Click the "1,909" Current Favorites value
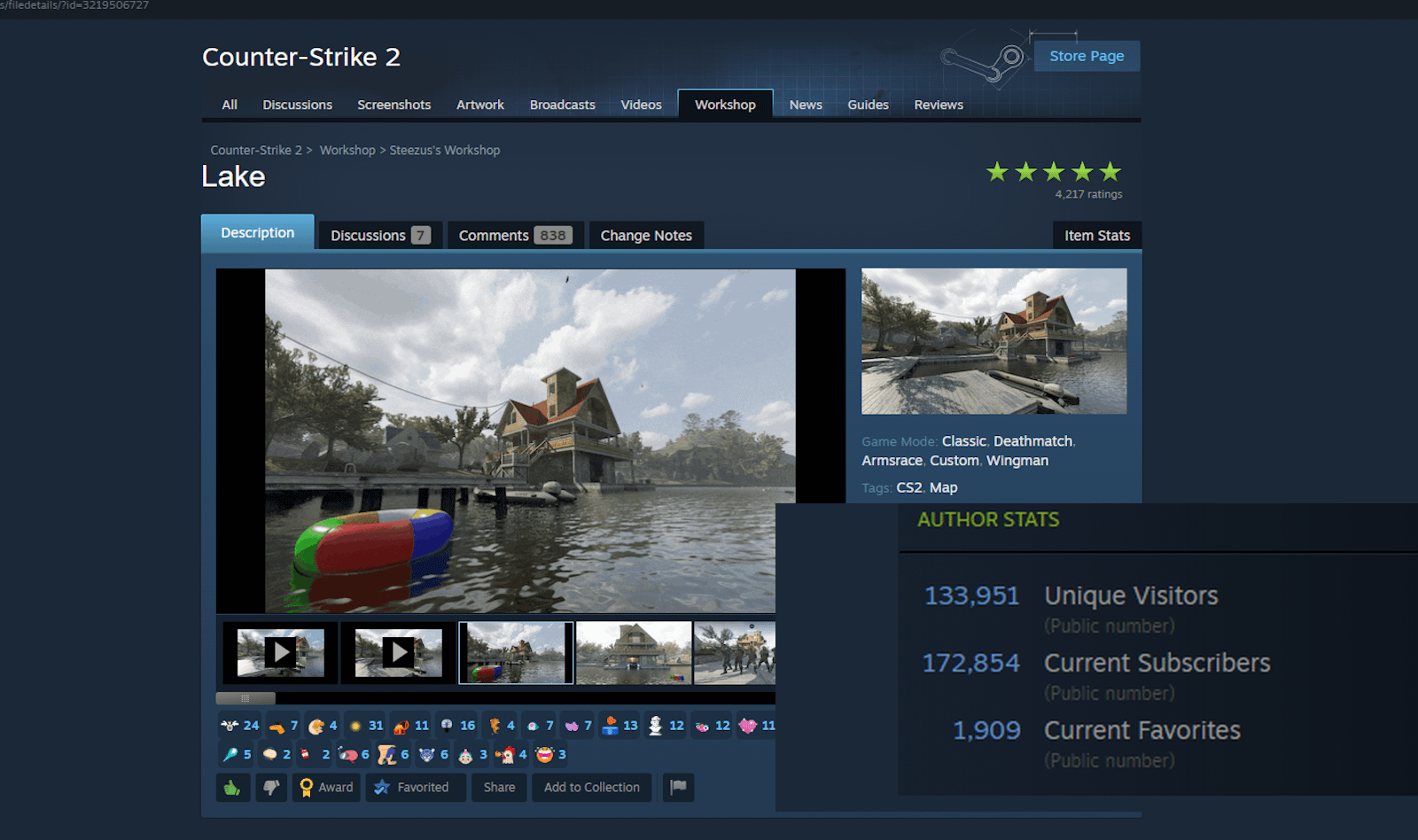This screenshot has height=840, width=1418. (x=986, y=730)
